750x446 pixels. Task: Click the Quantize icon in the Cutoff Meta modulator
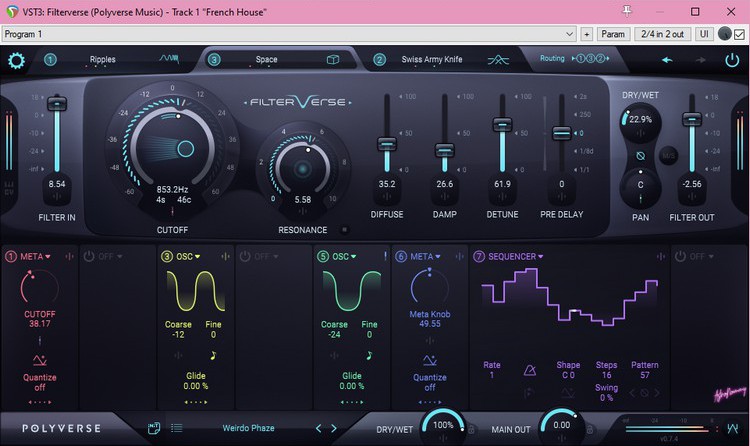click(40, 360)
